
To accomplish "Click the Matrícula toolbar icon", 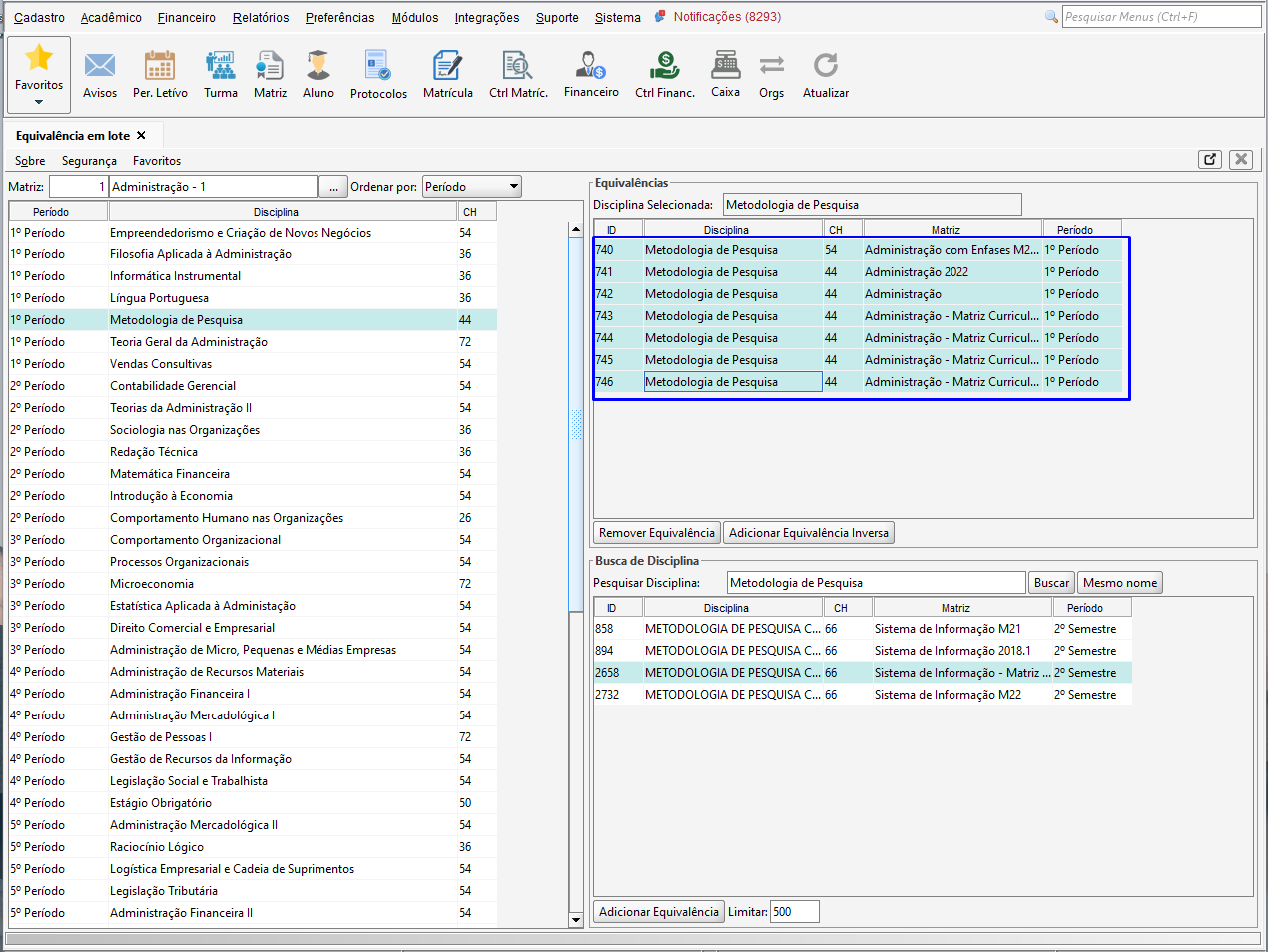I will (447, 67).
